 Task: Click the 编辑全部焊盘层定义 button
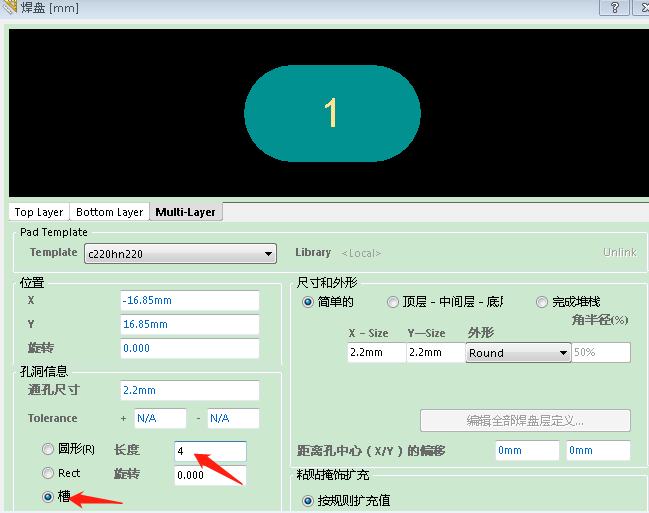(525, 421)
